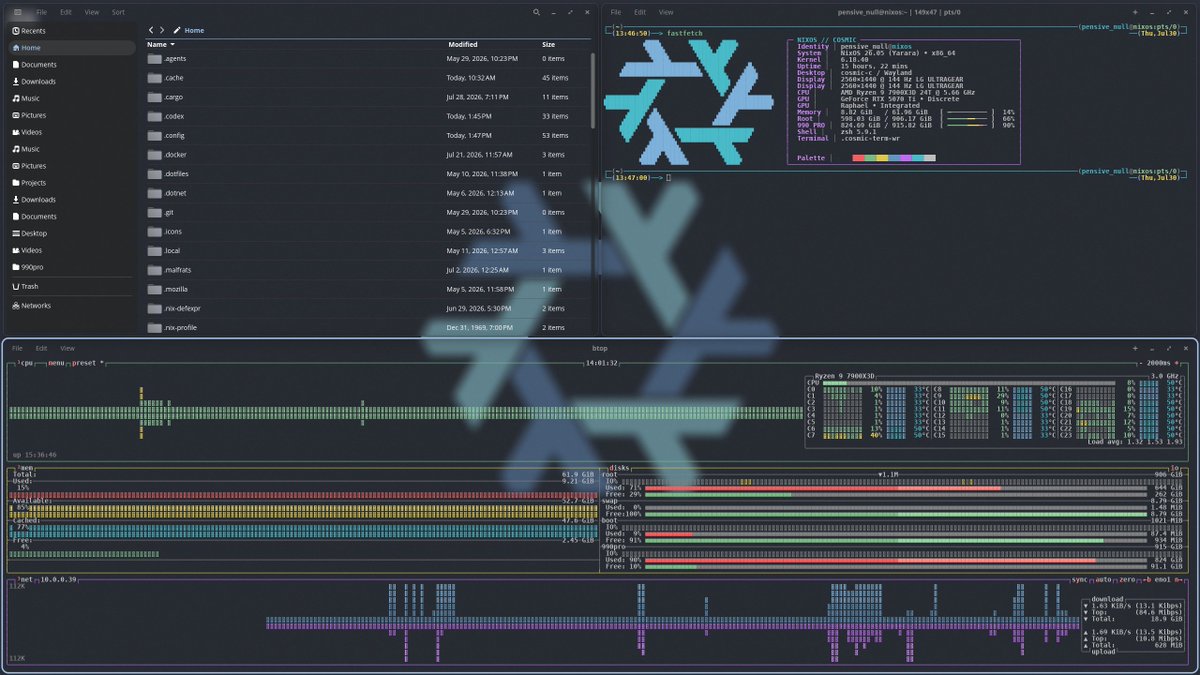The height and width of the screenshot is (675, 1200).
Task: Open Projects in the files sidebar
Action: 70,183
